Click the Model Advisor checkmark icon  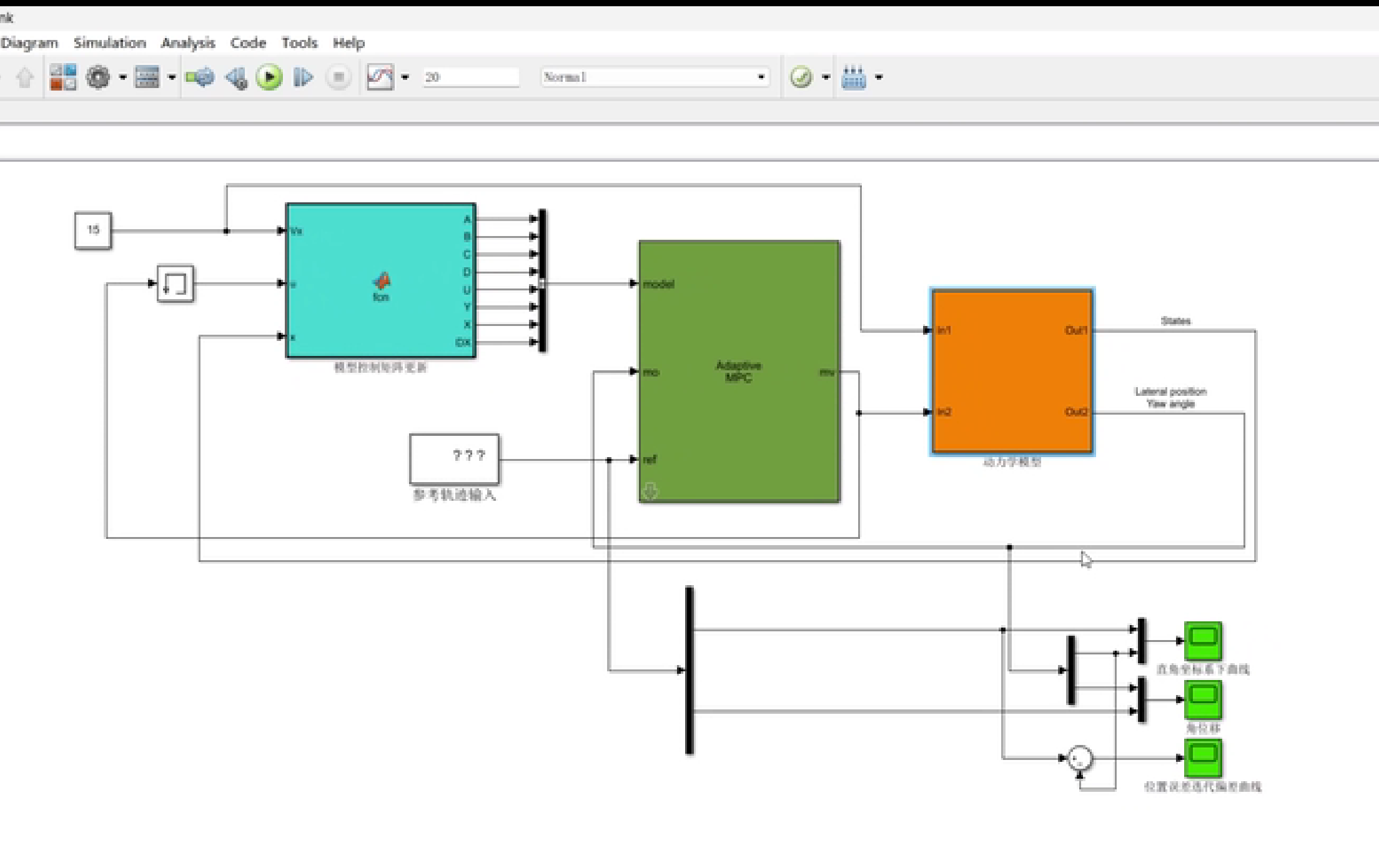pyautogui.click(x=801, y=77)
